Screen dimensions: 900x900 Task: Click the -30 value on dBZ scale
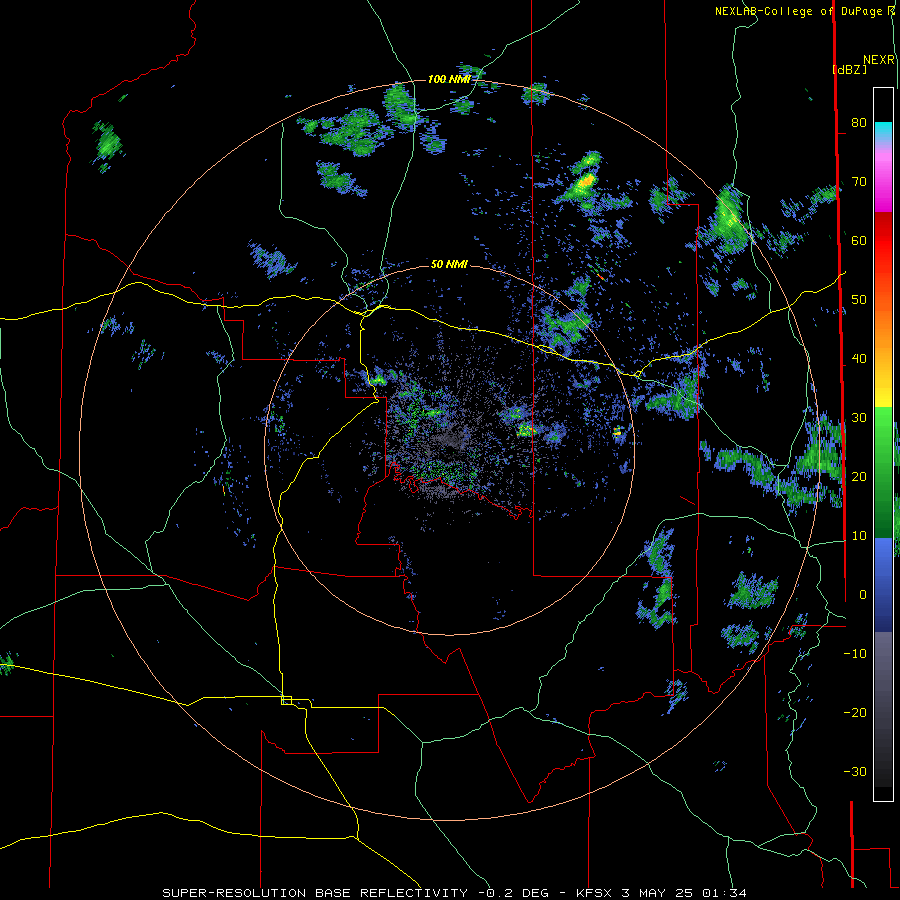[x=855, y=771]
